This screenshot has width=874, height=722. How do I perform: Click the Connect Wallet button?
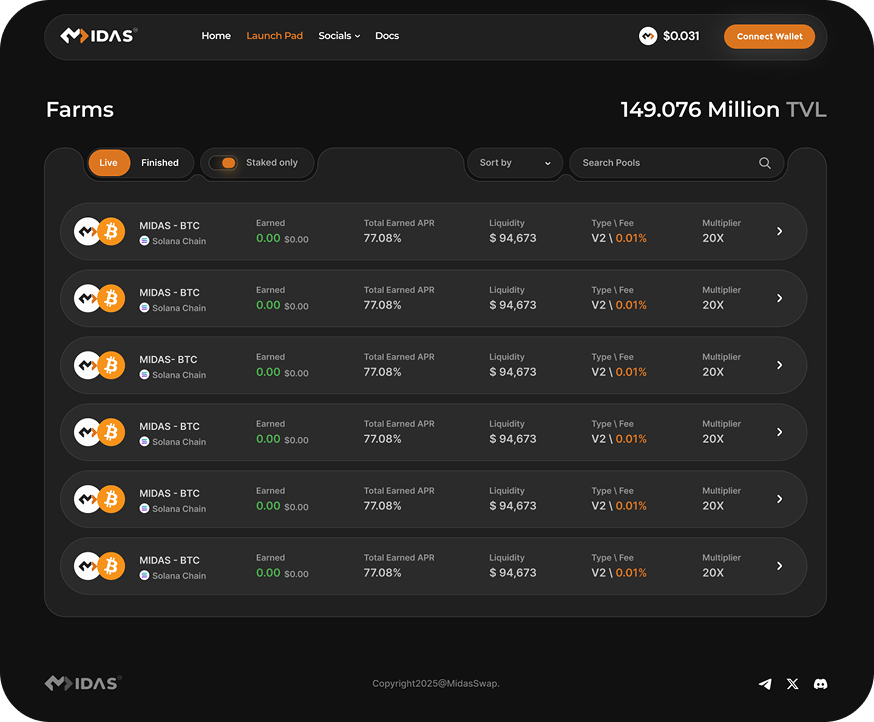pyautogui.click(x=769, y=37)
